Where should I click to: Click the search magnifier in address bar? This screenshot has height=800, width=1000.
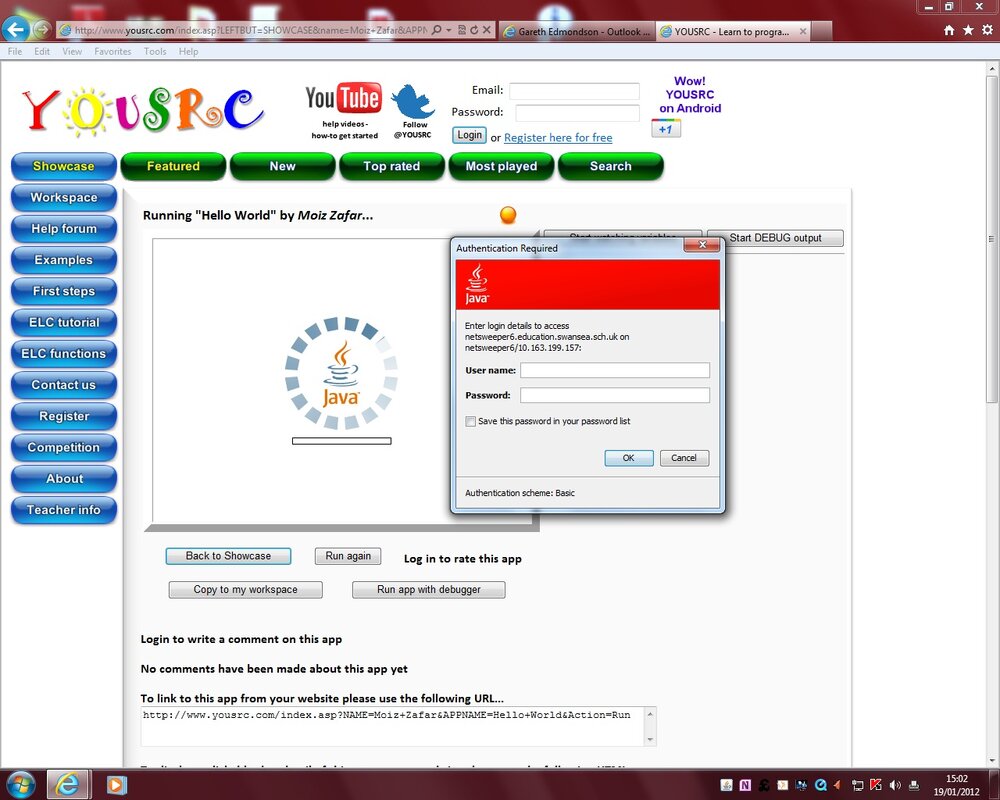(437, 30)
